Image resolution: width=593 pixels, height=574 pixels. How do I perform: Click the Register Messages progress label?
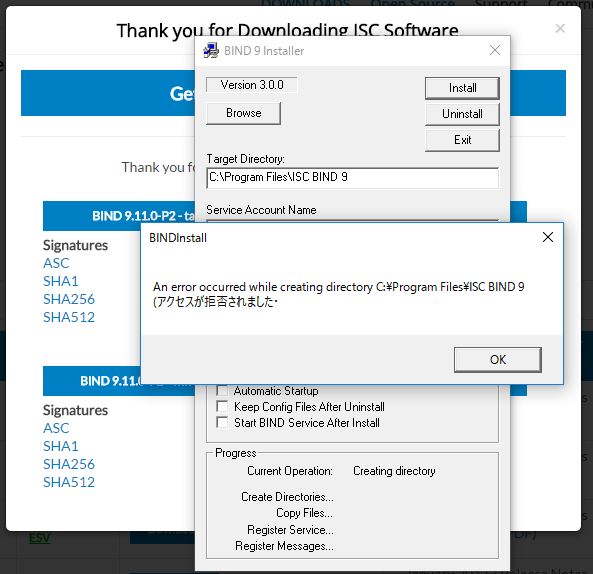click(x=284, y=546)
